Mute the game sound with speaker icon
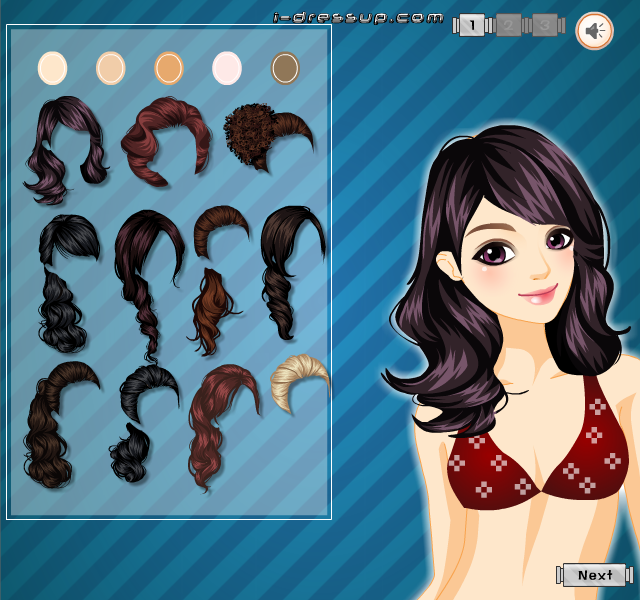Image resolution: width=640 pixels, height=600 pixels. click(x=594, y=31)
